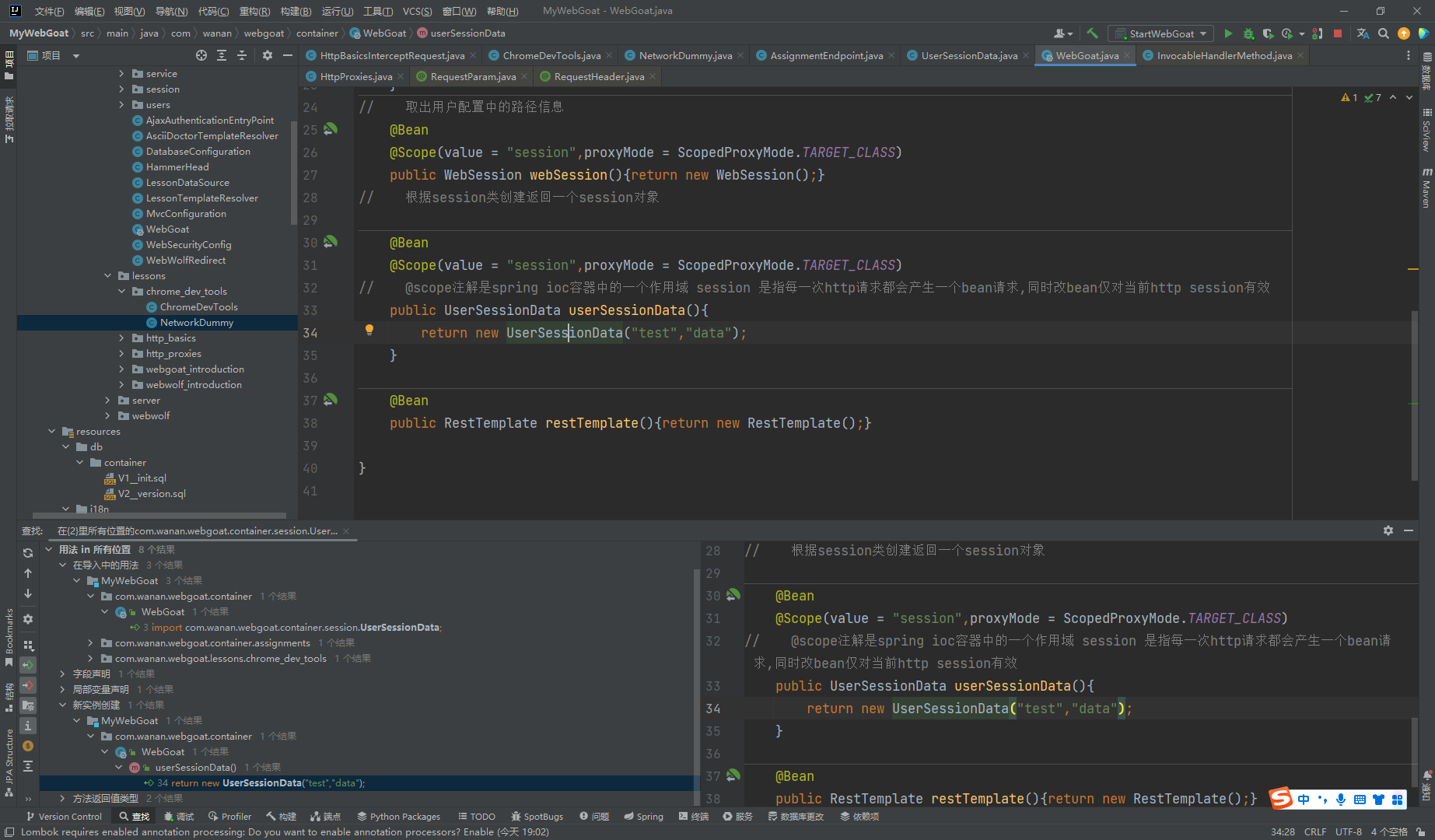Open the SpotBugs tool window
1435x840 pixels.
tap(537, 816)
